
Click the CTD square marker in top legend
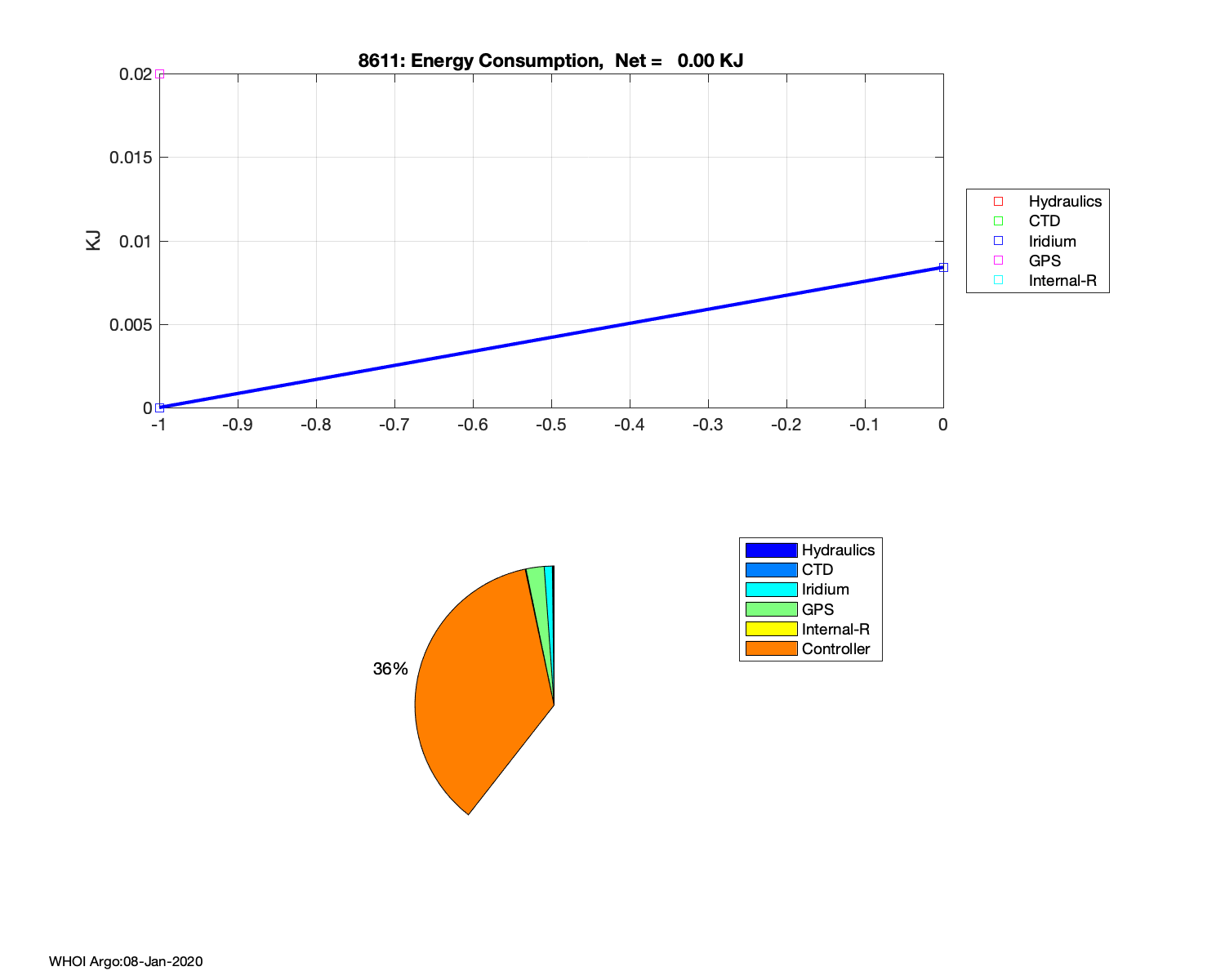pos(998,221)
